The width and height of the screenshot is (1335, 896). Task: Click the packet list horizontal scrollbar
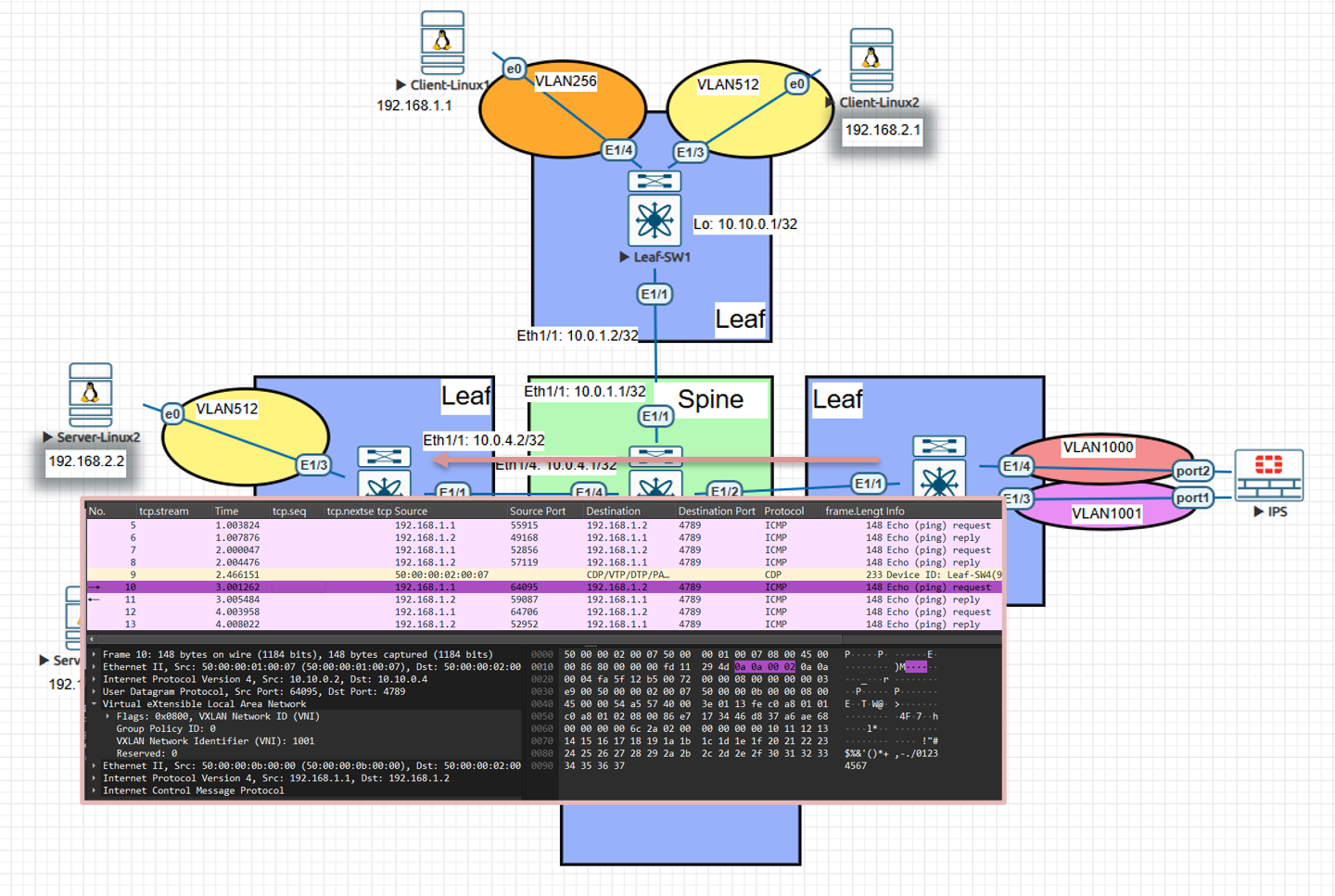tap(464, 638)
